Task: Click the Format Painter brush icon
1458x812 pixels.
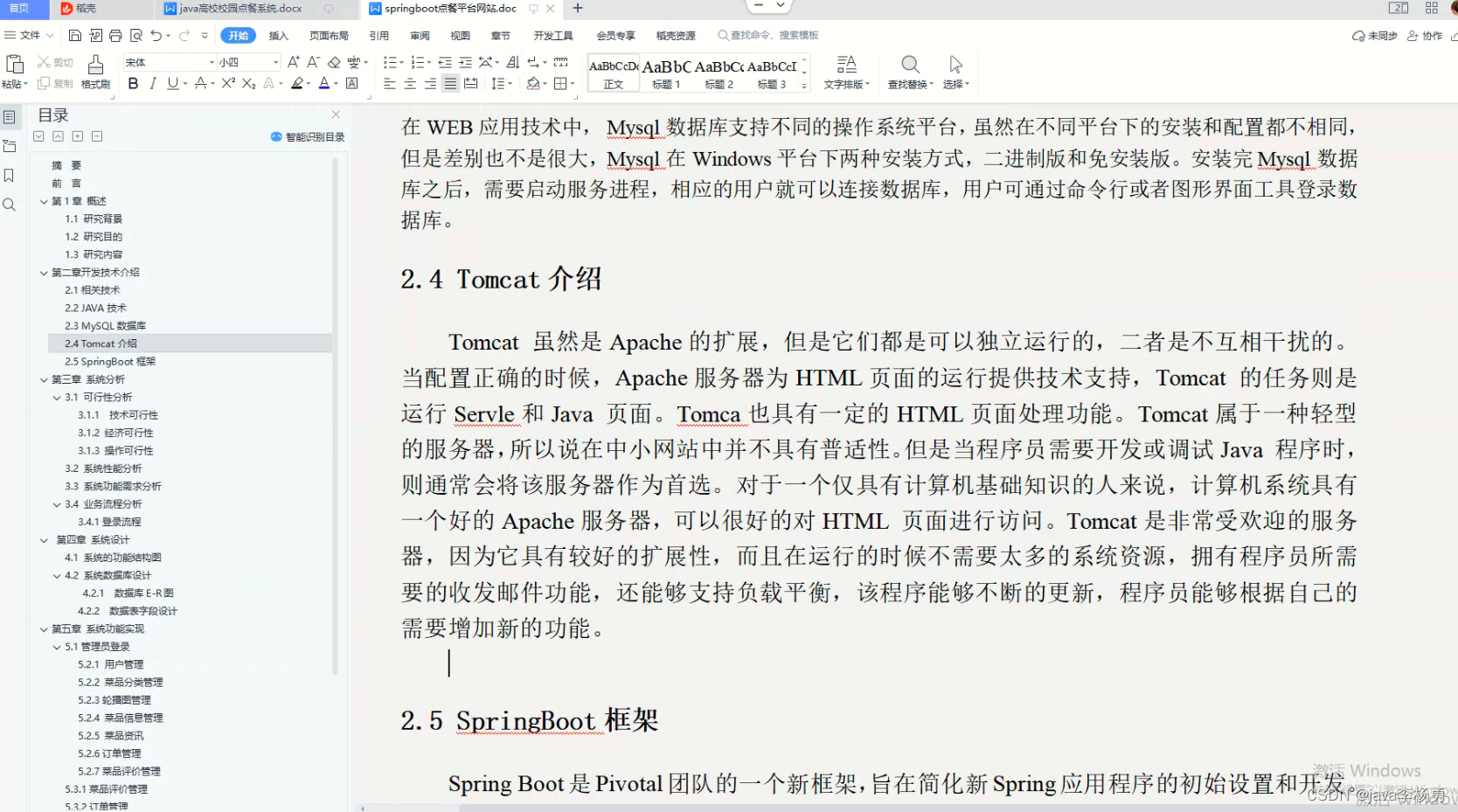Action: click(95, 65)
